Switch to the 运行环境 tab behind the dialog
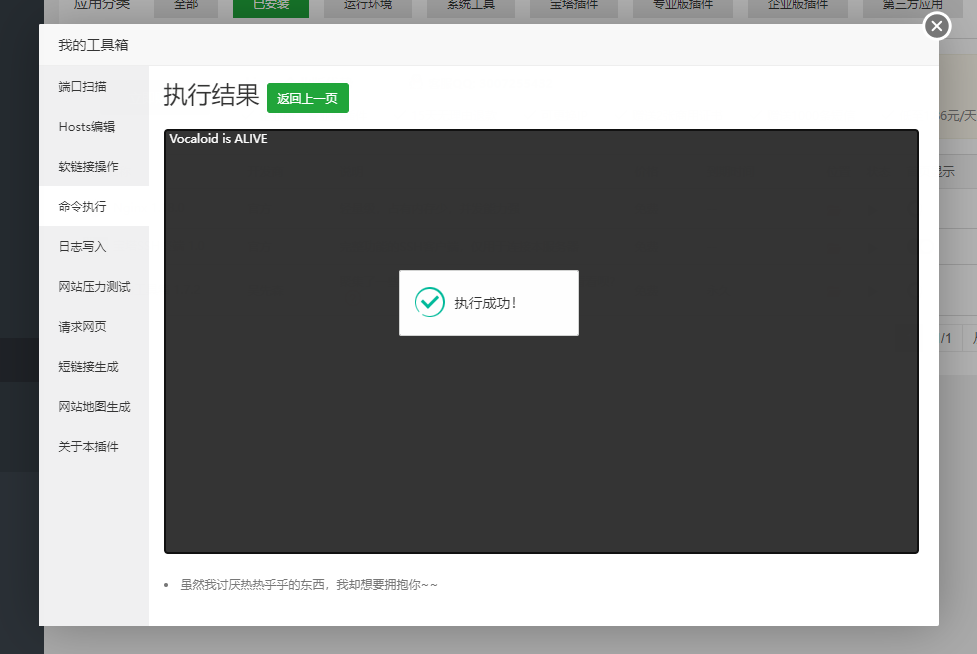 click(368, 7)
